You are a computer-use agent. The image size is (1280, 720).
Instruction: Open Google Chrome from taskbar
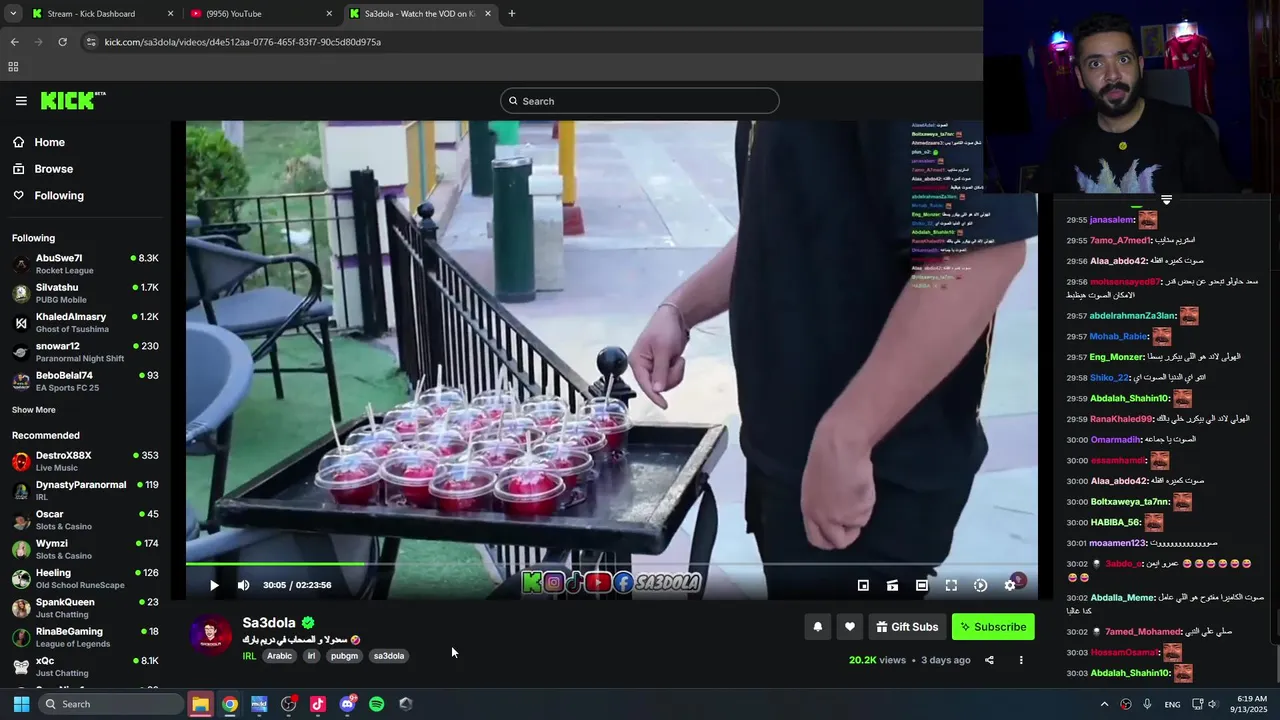coord(230,704)
